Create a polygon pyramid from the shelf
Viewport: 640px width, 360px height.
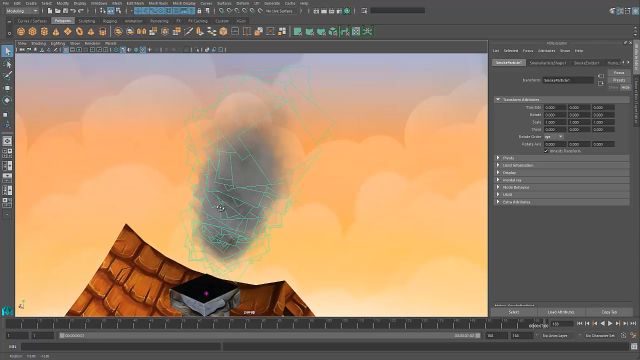coord(91,31)
